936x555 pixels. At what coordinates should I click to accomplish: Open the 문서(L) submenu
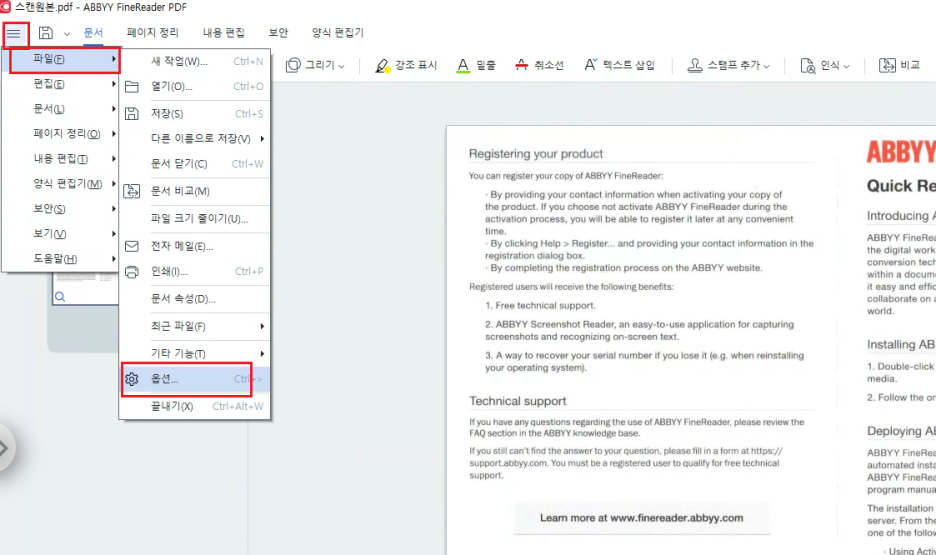(60, 109)
